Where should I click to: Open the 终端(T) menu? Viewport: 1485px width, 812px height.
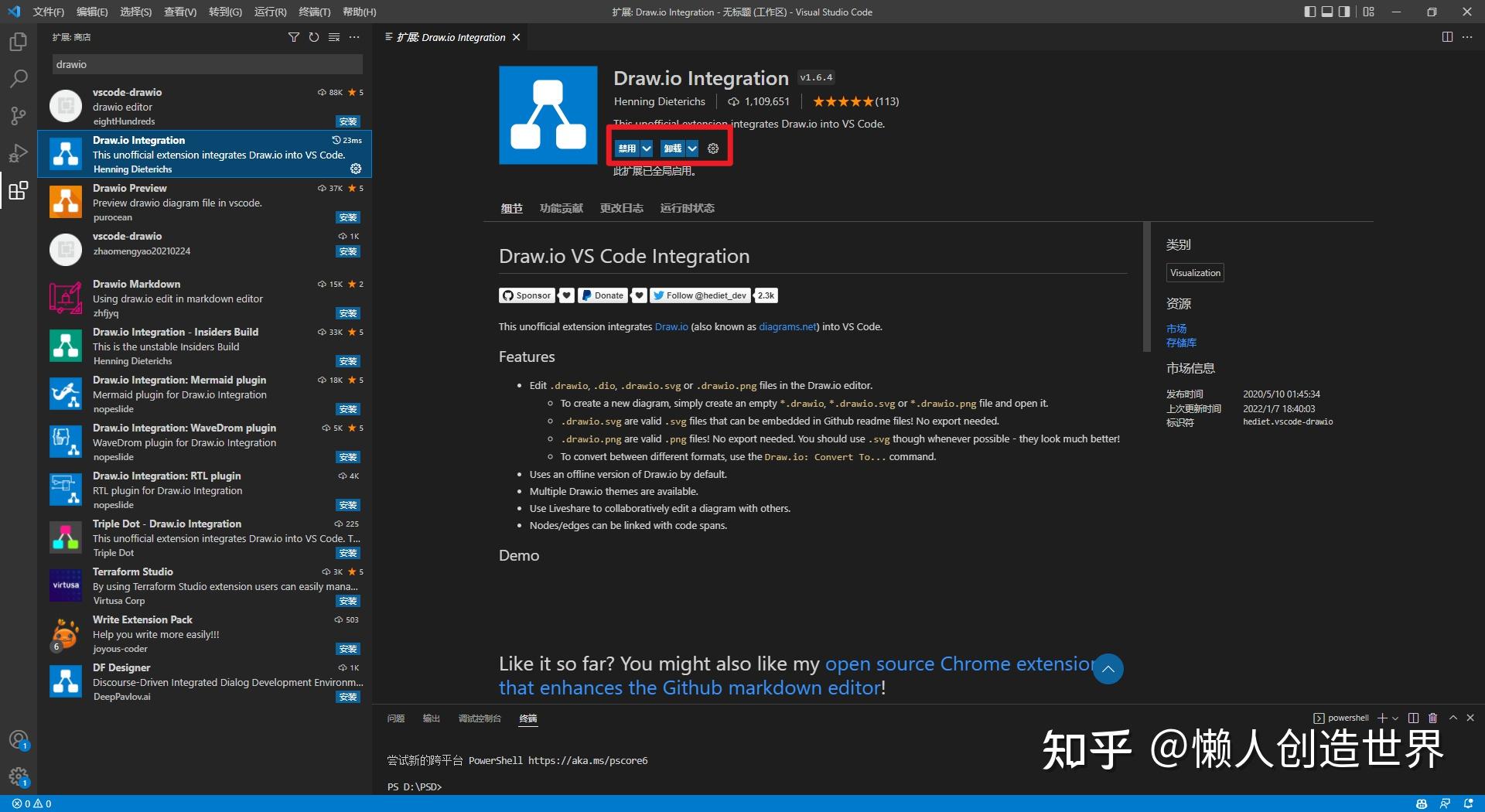[x=314, y=12]
